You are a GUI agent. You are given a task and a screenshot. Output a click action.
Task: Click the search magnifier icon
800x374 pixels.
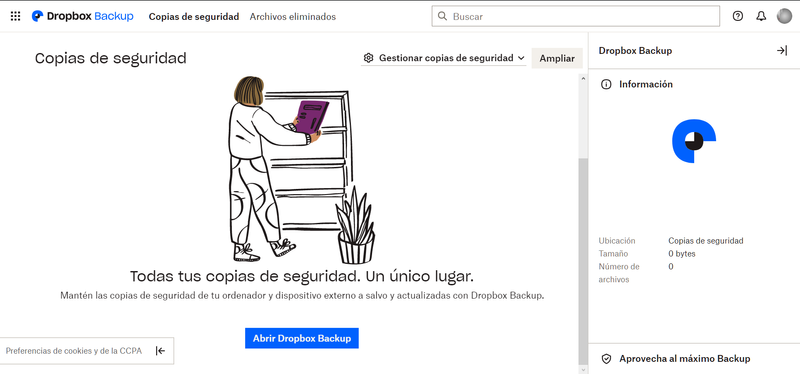click(442, 16)
